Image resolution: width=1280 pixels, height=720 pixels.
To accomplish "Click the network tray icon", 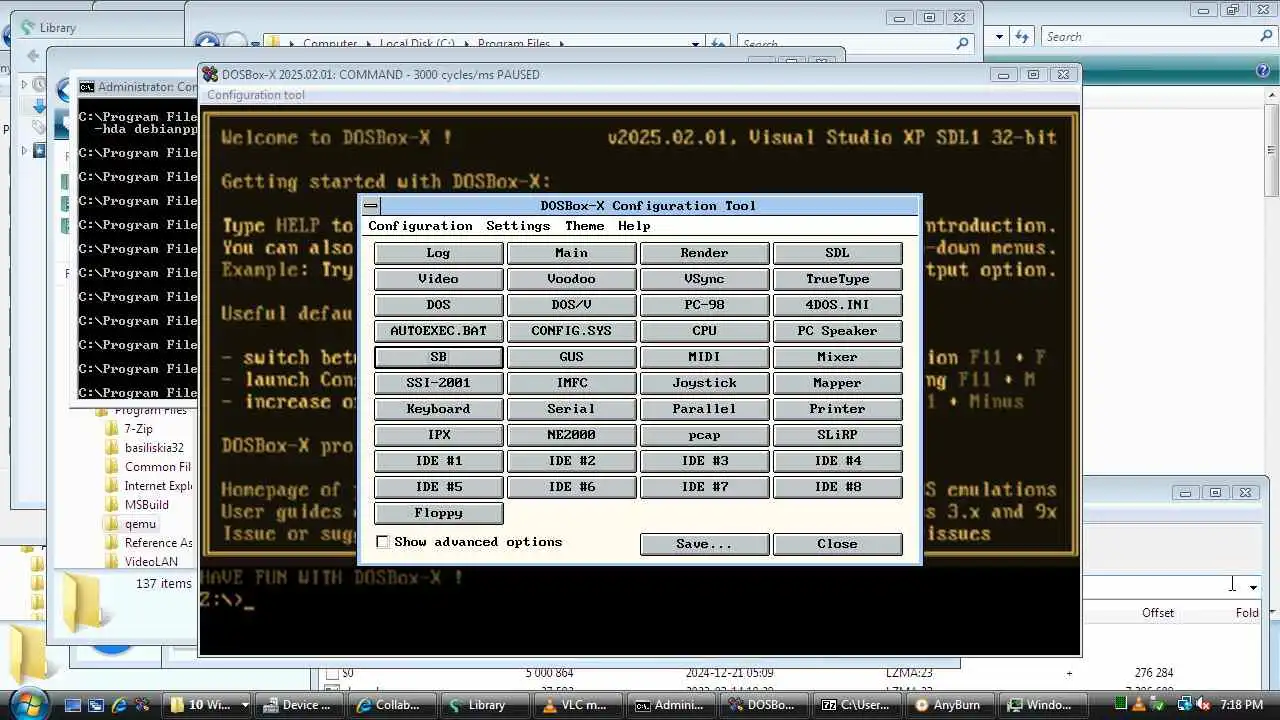I will point(1183,705).
